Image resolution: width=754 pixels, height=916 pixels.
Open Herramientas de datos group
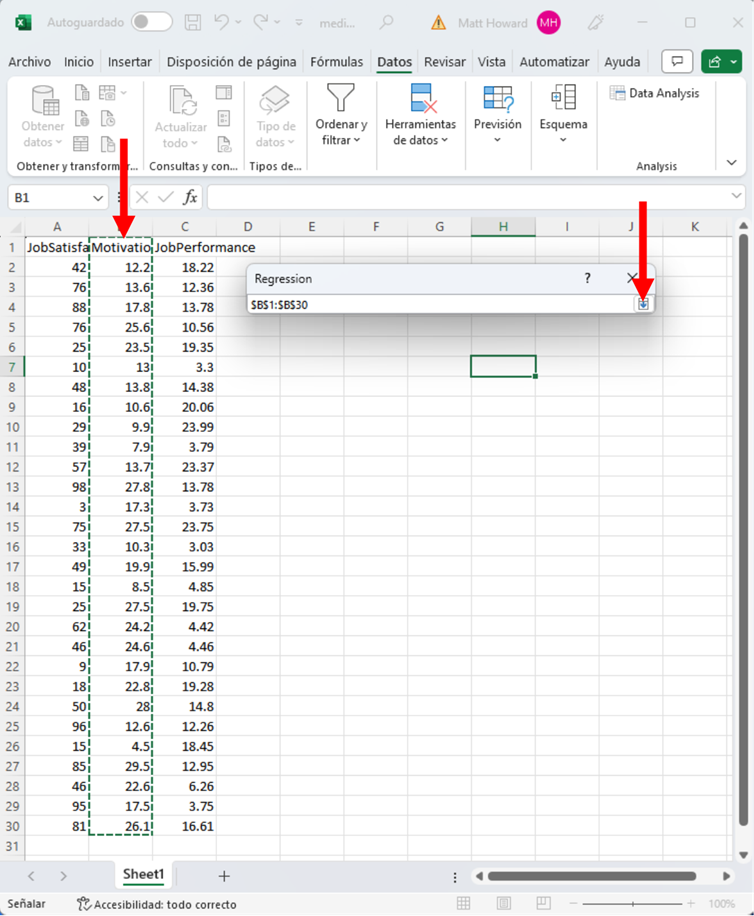420,116
